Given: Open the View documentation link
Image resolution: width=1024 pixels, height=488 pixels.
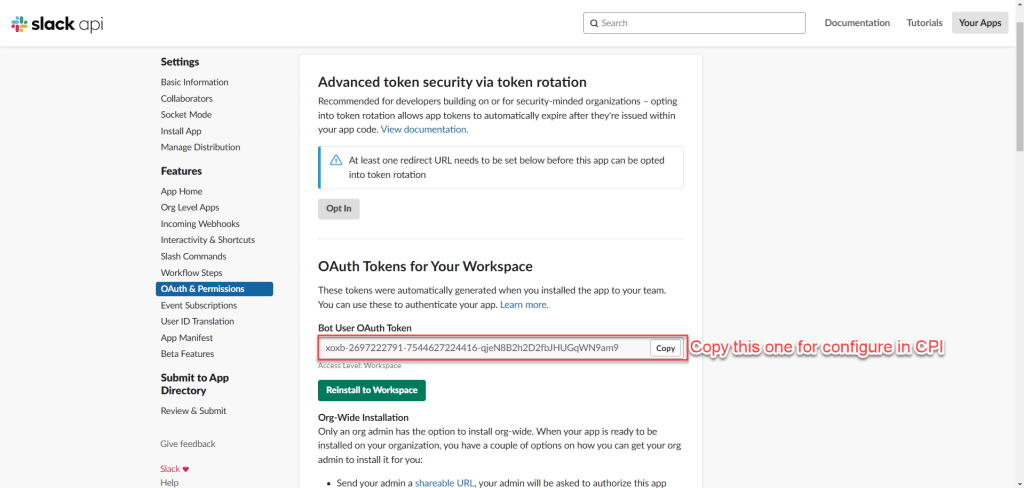Looking at the screenshot, I should [423, 129].
